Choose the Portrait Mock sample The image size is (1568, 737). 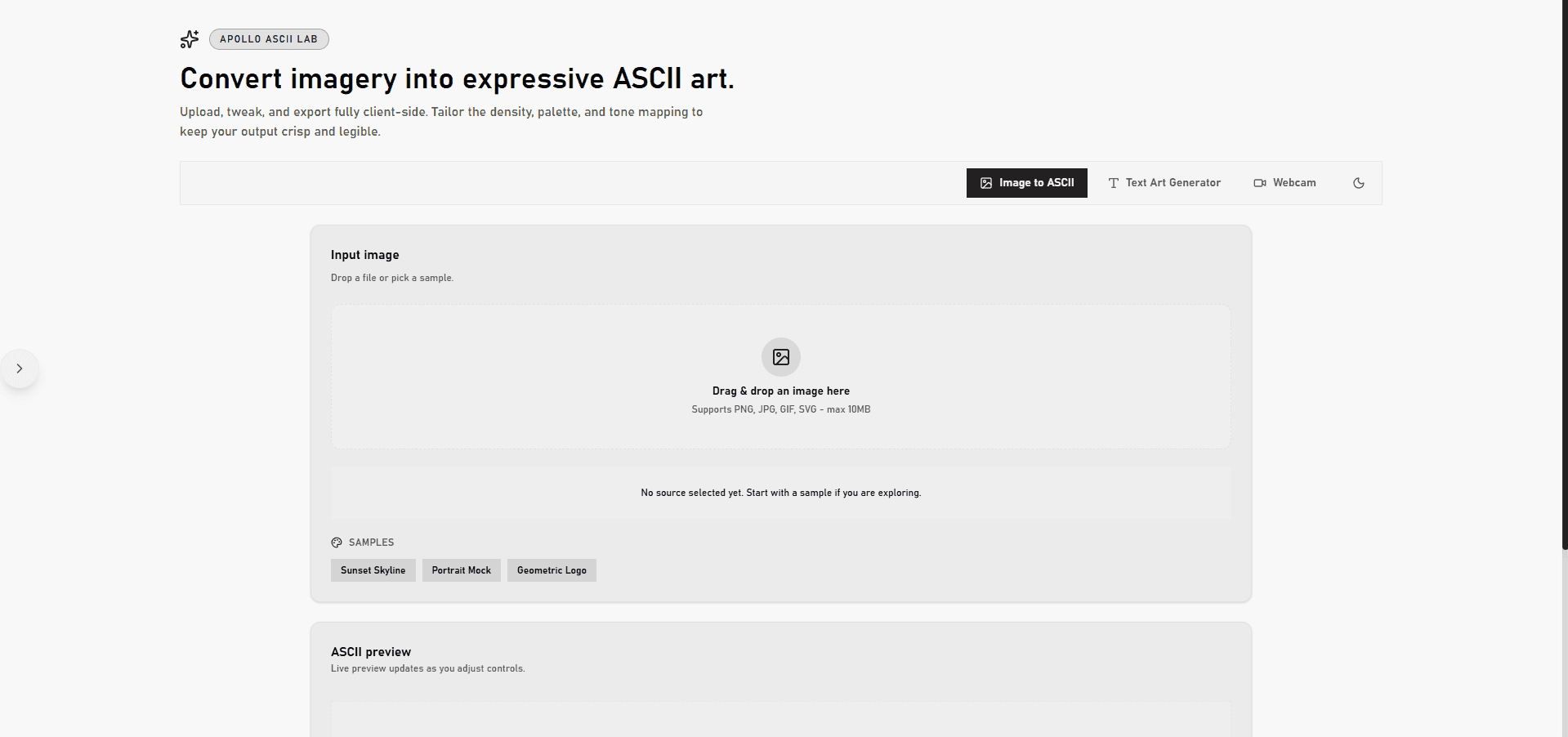[461, 570]
